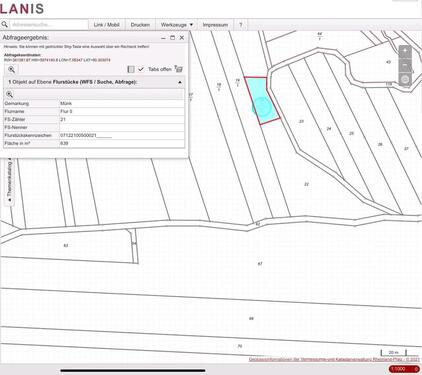The width and height of the screenshot is (422, 375).
Task: Open the Impressum page
Action: click(215, 25)
